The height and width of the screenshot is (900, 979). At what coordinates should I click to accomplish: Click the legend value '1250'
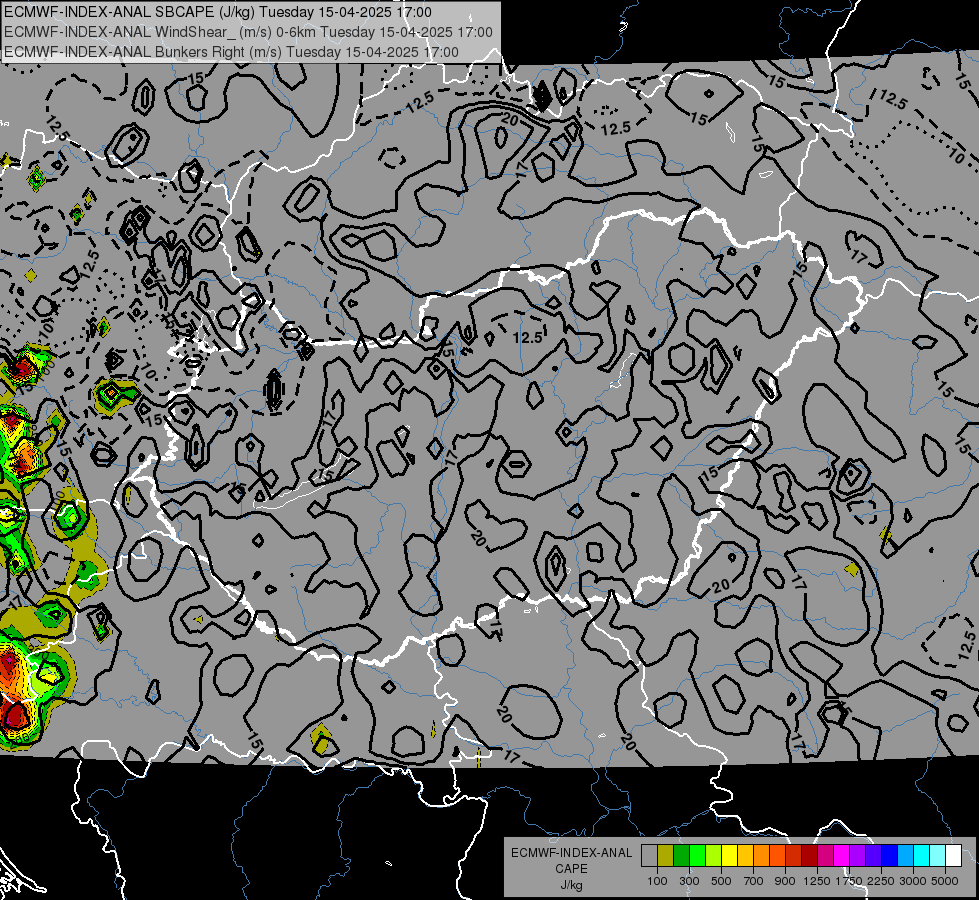817,881
